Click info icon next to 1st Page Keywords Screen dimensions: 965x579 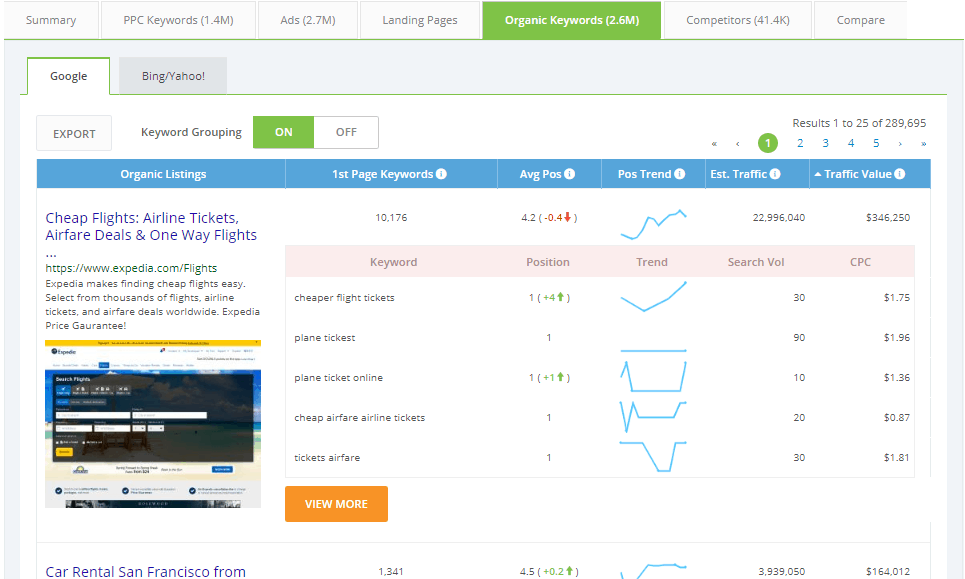point(442,174)
